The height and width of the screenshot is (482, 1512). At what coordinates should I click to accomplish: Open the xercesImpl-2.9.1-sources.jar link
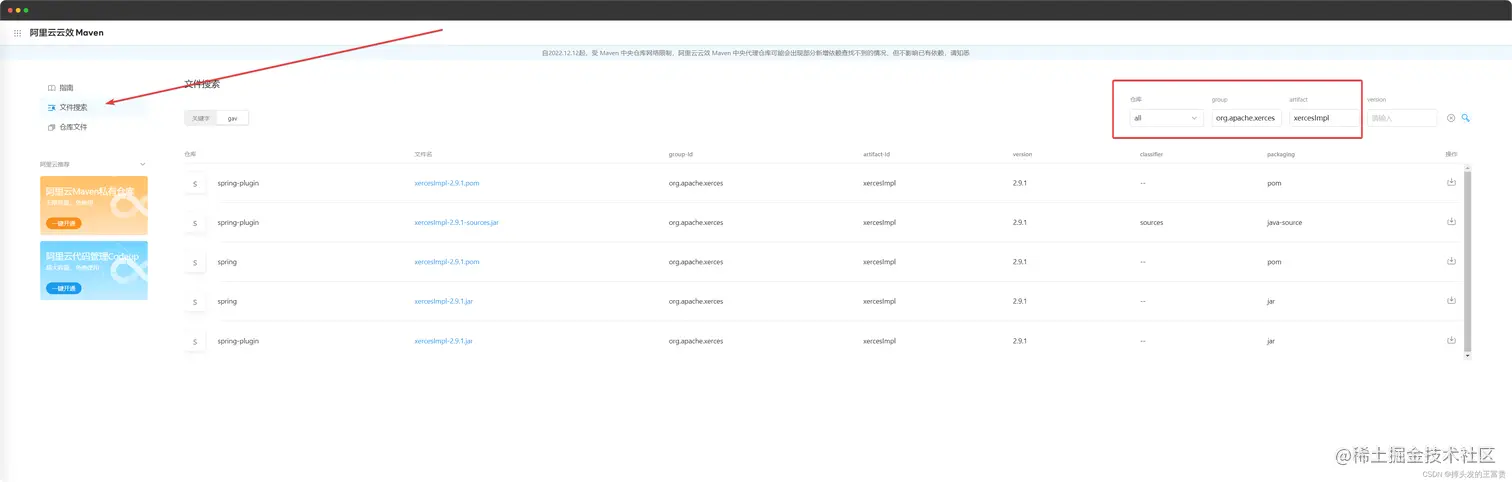(x=456, y=222)
